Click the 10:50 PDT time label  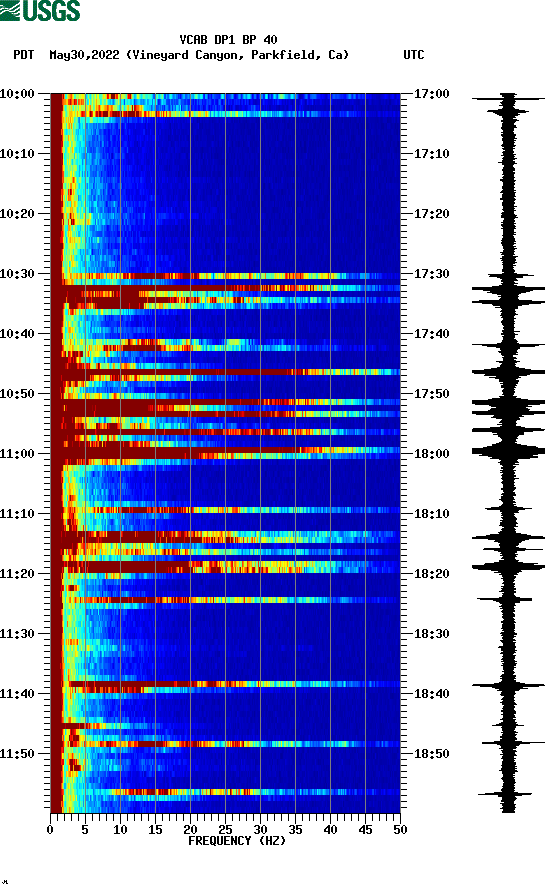pos(17,394)
